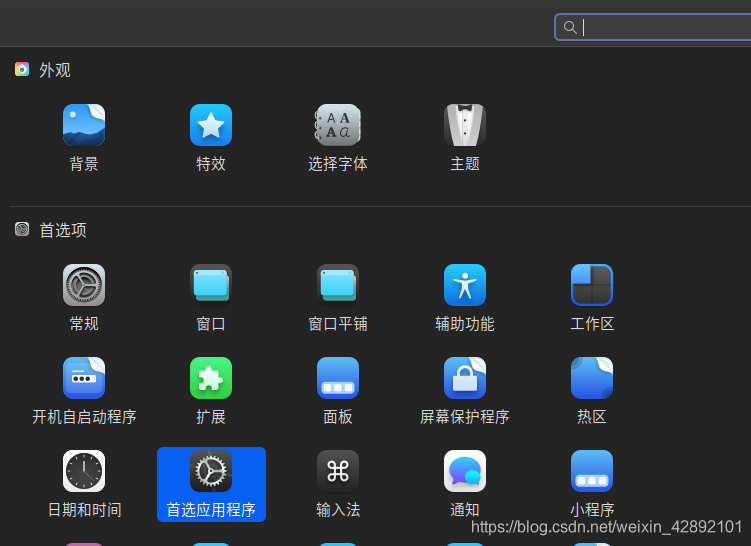Select the 首选应用程序 preferred applications item
Screen dimensions: 751x546
click(x=211, y=484)
